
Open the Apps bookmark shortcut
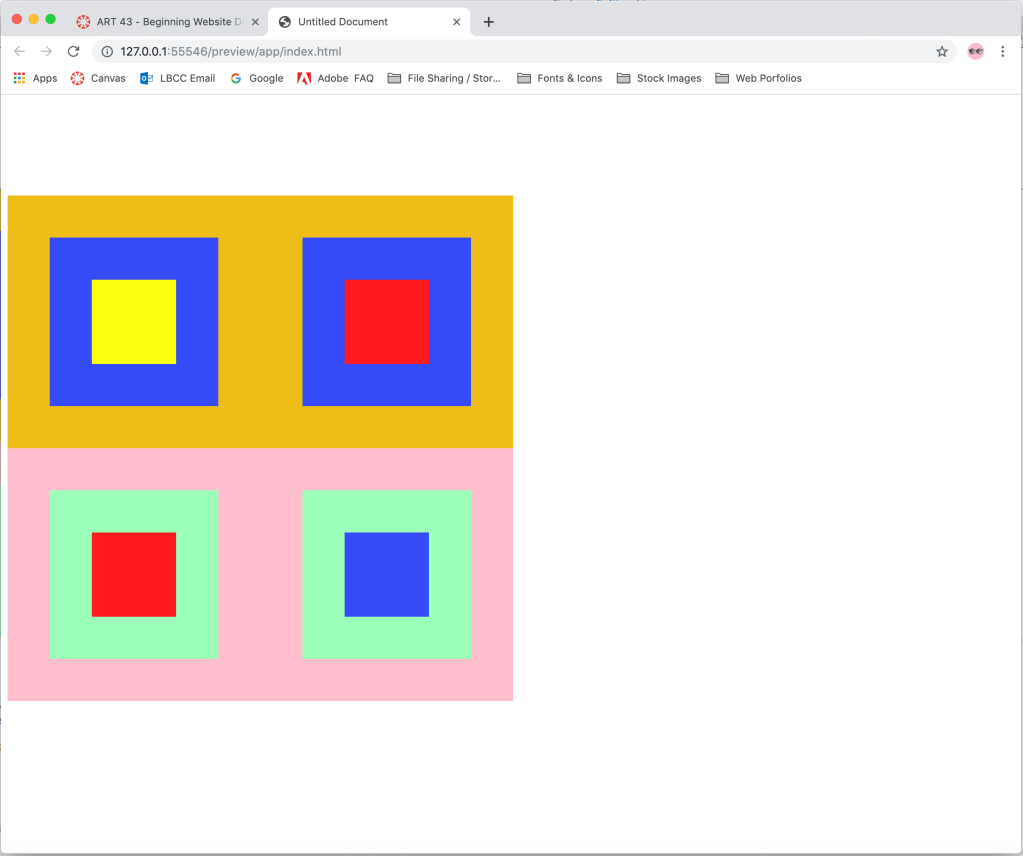(35, 78)
